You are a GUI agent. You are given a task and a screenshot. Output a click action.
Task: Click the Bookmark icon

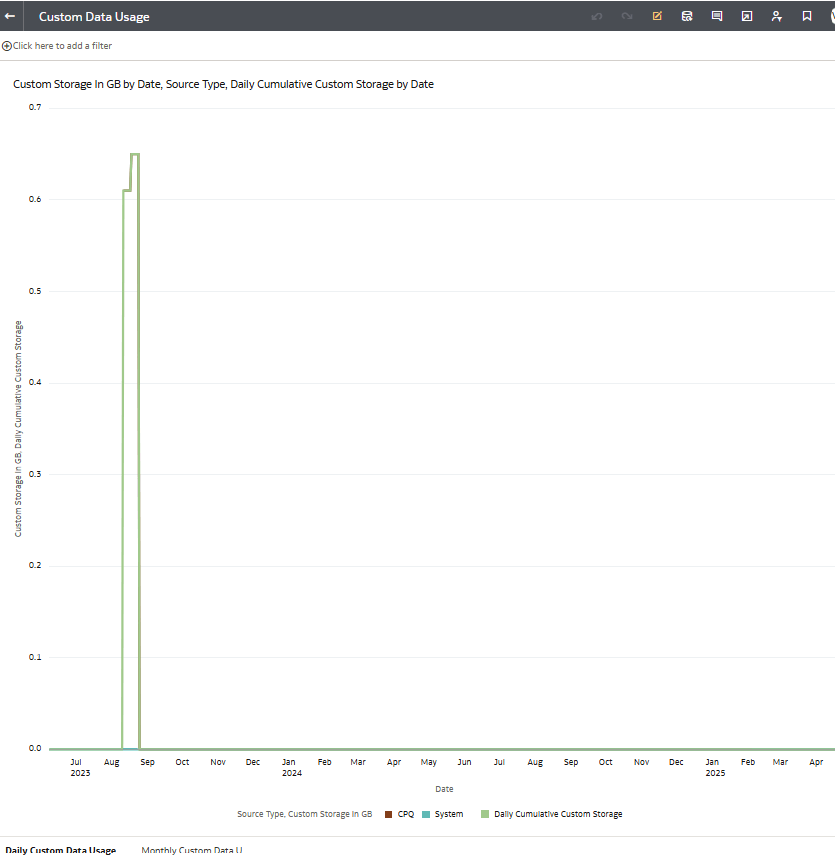807,16
